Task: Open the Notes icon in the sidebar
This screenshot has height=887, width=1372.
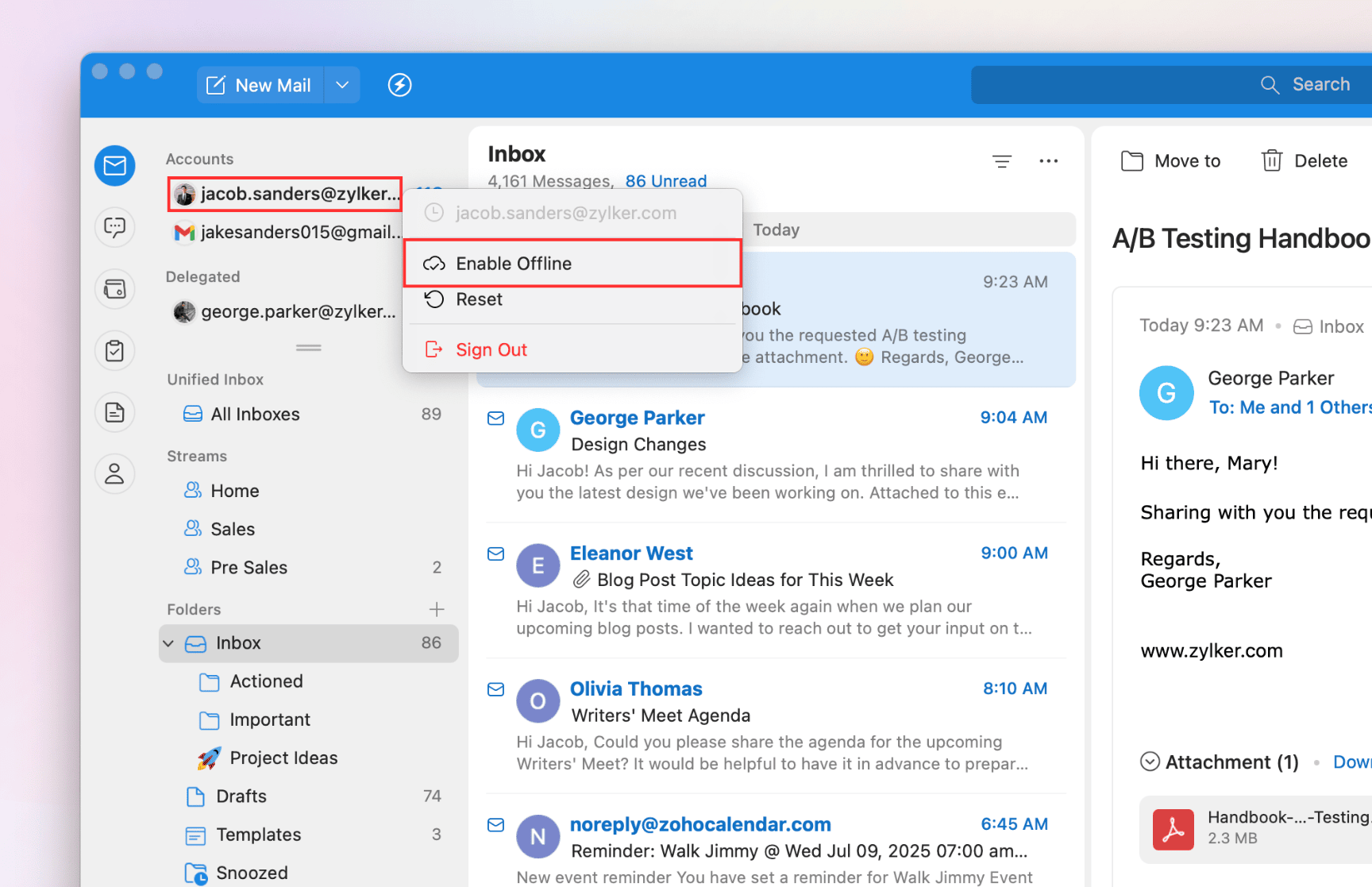Action: [x=115, y=412]
